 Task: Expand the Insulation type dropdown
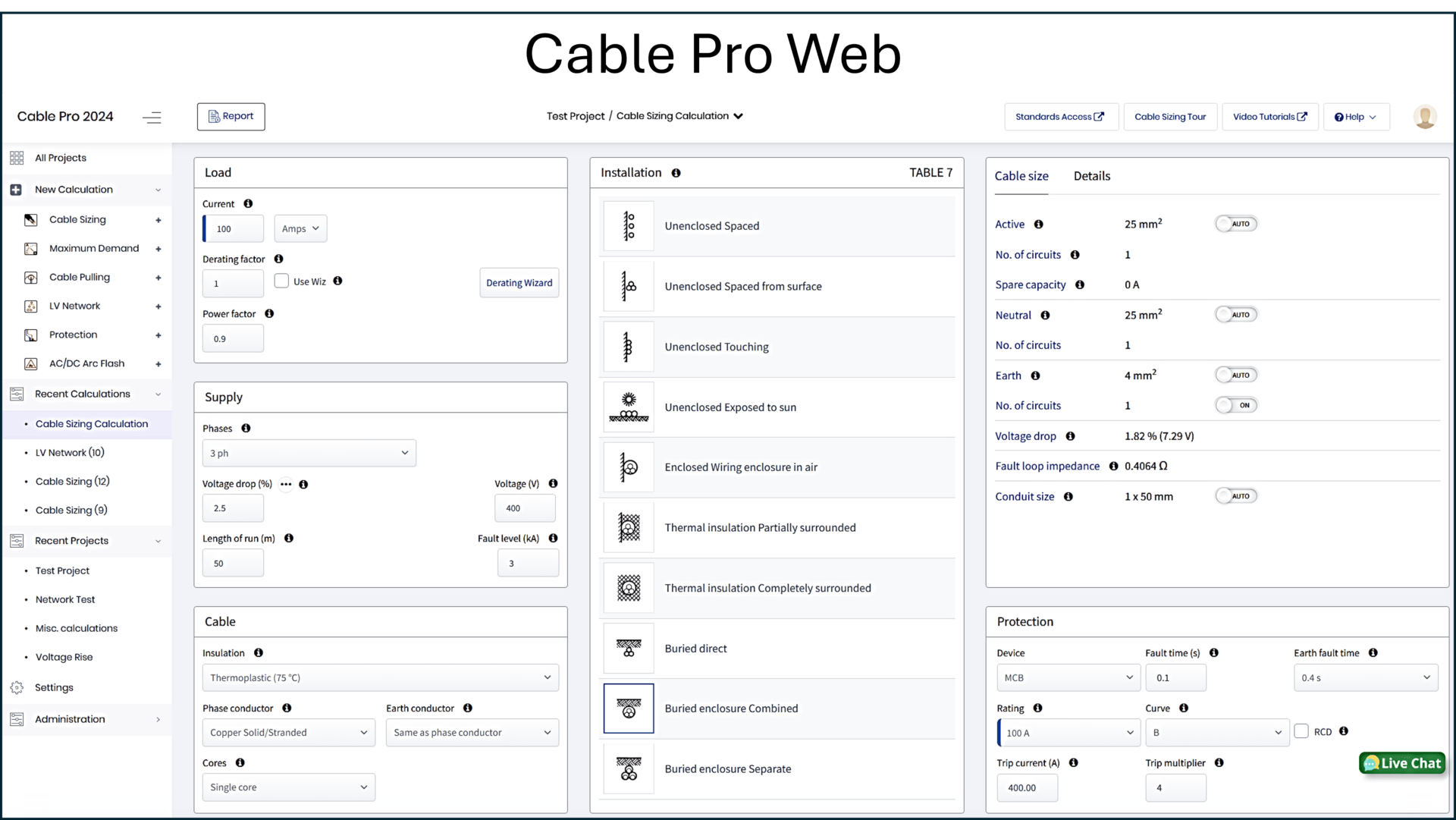380,677
